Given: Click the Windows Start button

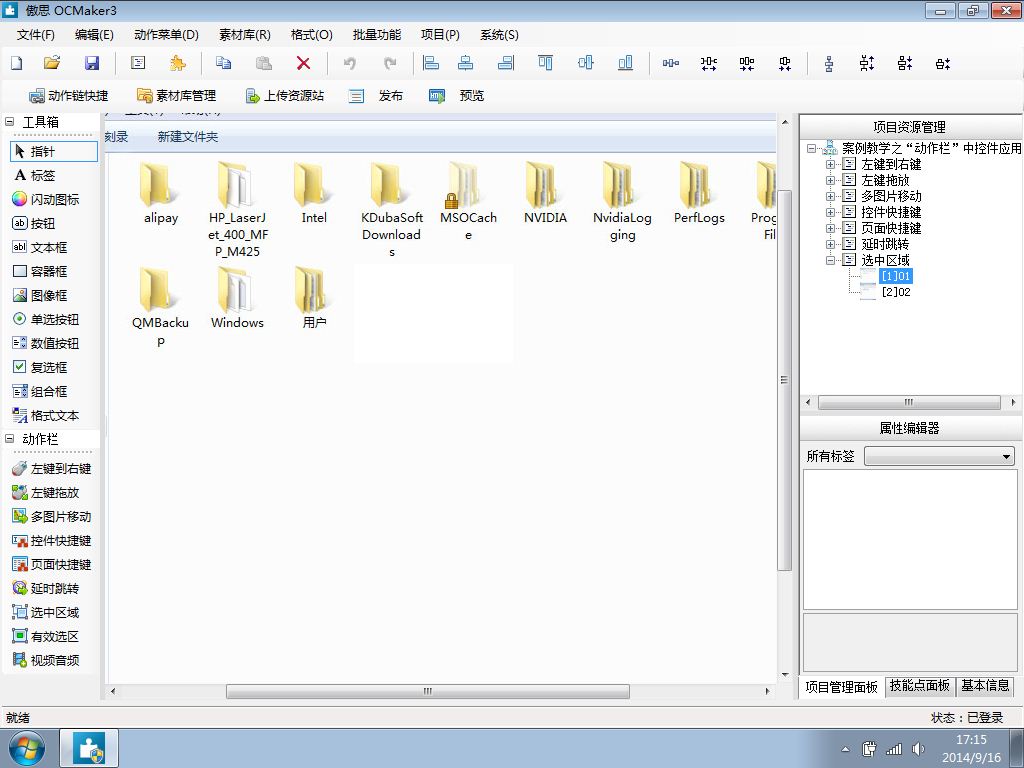Looking at the screenshot, I should pyautogui.click(x=26, y=748).
